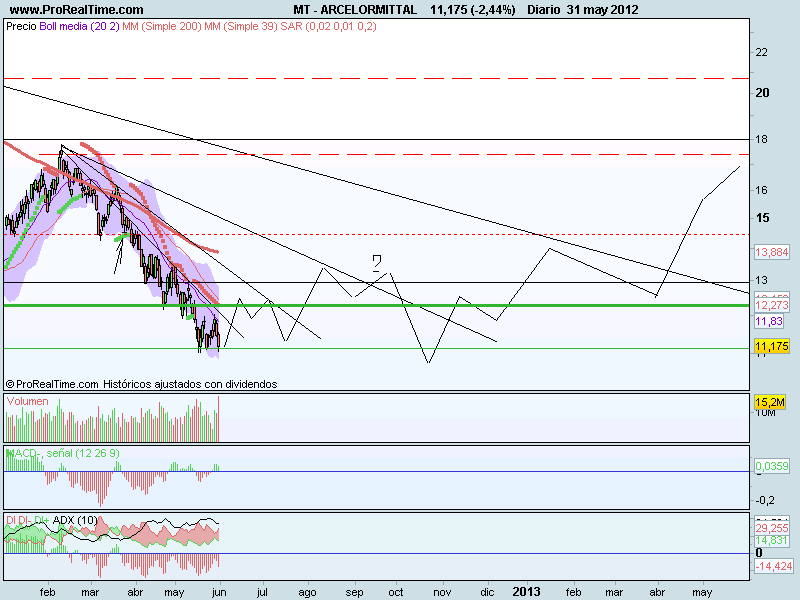Screen dimensions: 800x600
Task: Click price scale value 22
Action: pos(761,52)
